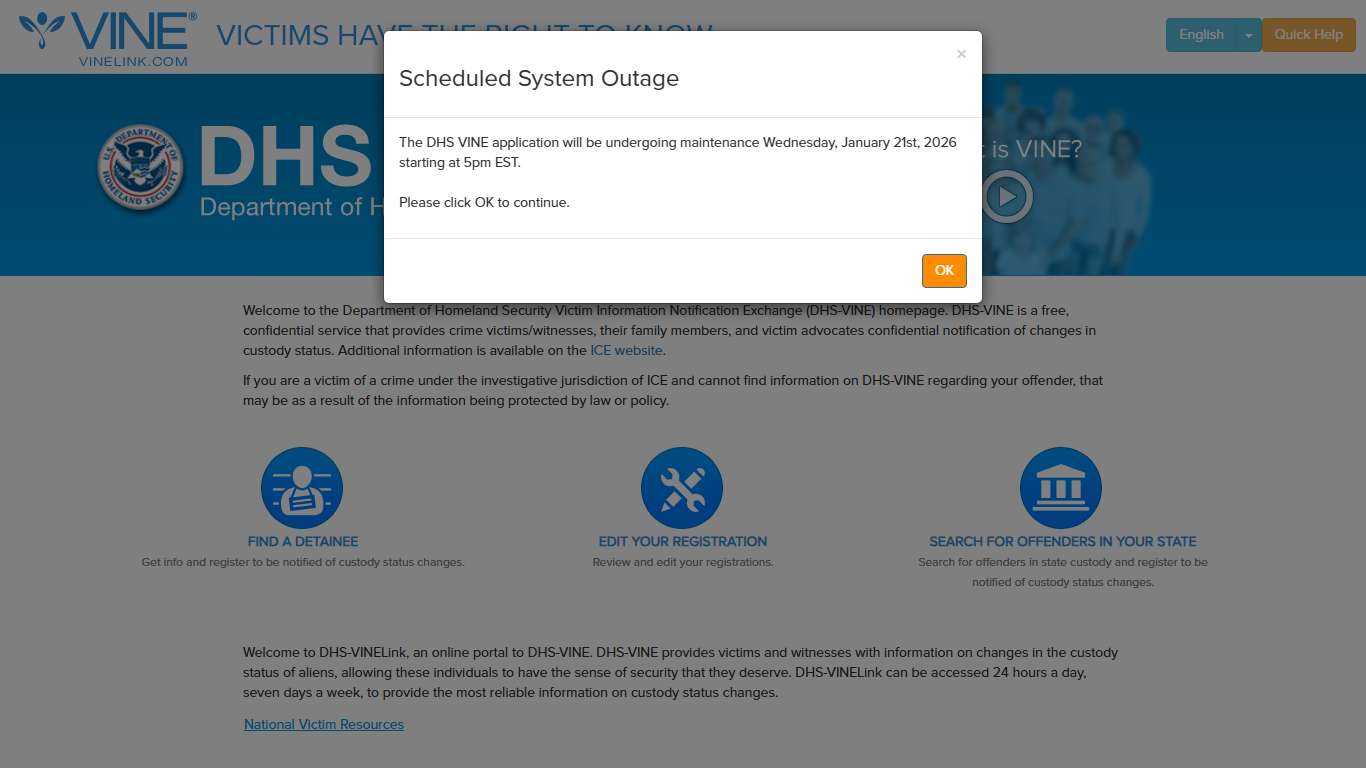Image resolution: width=1366 pixels, height=768 pixels.
Task: Click the courthouse state offenders search icon
Action: [x=1061, y=488]
